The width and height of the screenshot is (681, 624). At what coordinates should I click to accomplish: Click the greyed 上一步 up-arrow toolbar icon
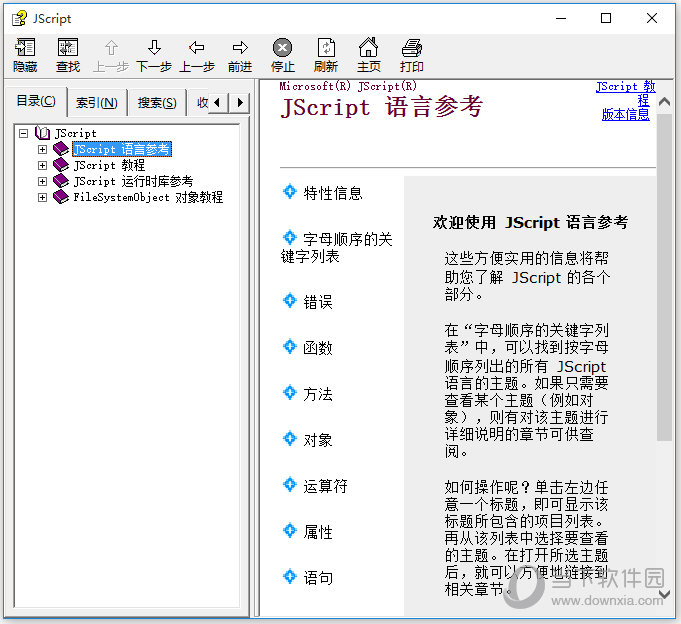pos(111,47)
